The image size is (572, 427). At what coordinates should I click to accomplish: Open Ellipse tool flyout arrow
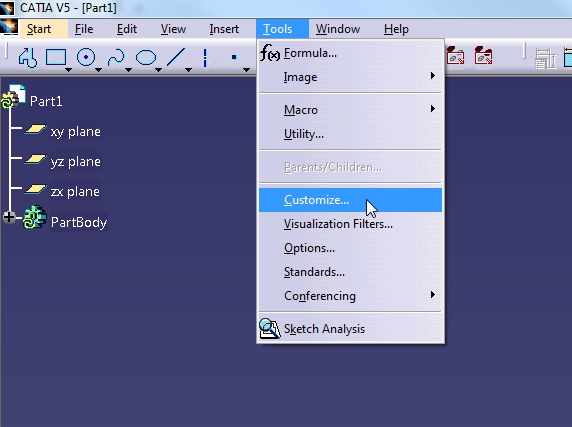(158, 70)
